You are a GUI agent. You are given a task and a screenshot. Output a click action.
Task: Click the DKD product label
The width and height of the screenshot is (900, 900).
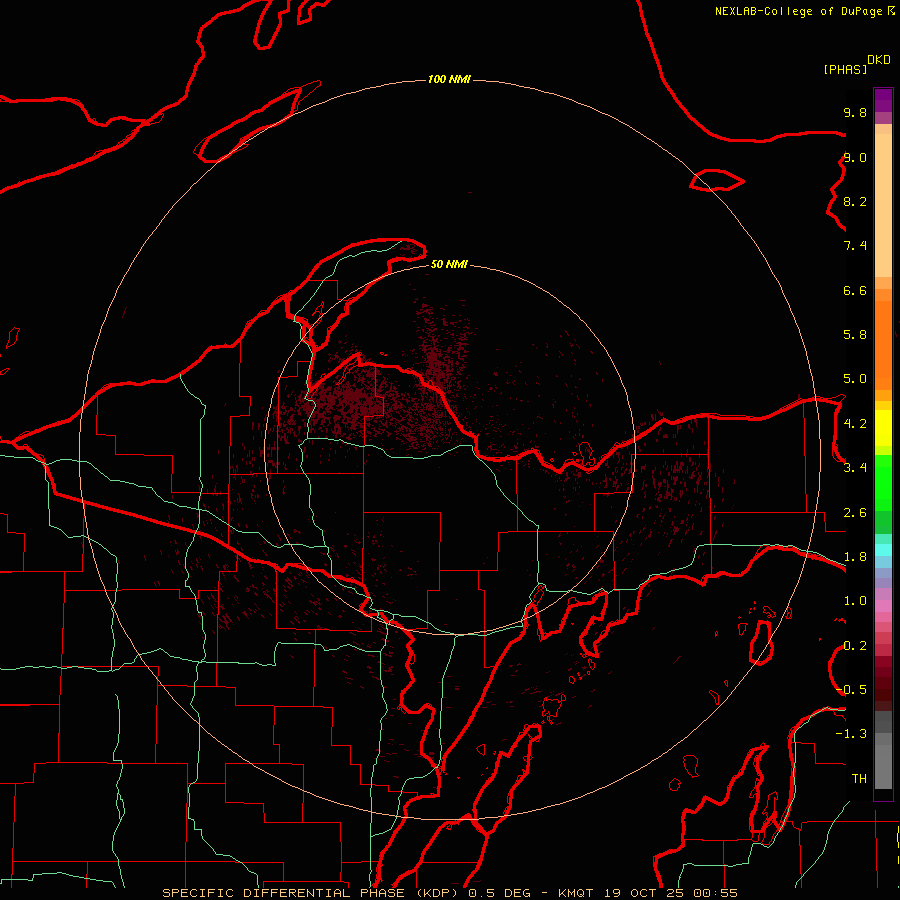click(x=879, y=60)
